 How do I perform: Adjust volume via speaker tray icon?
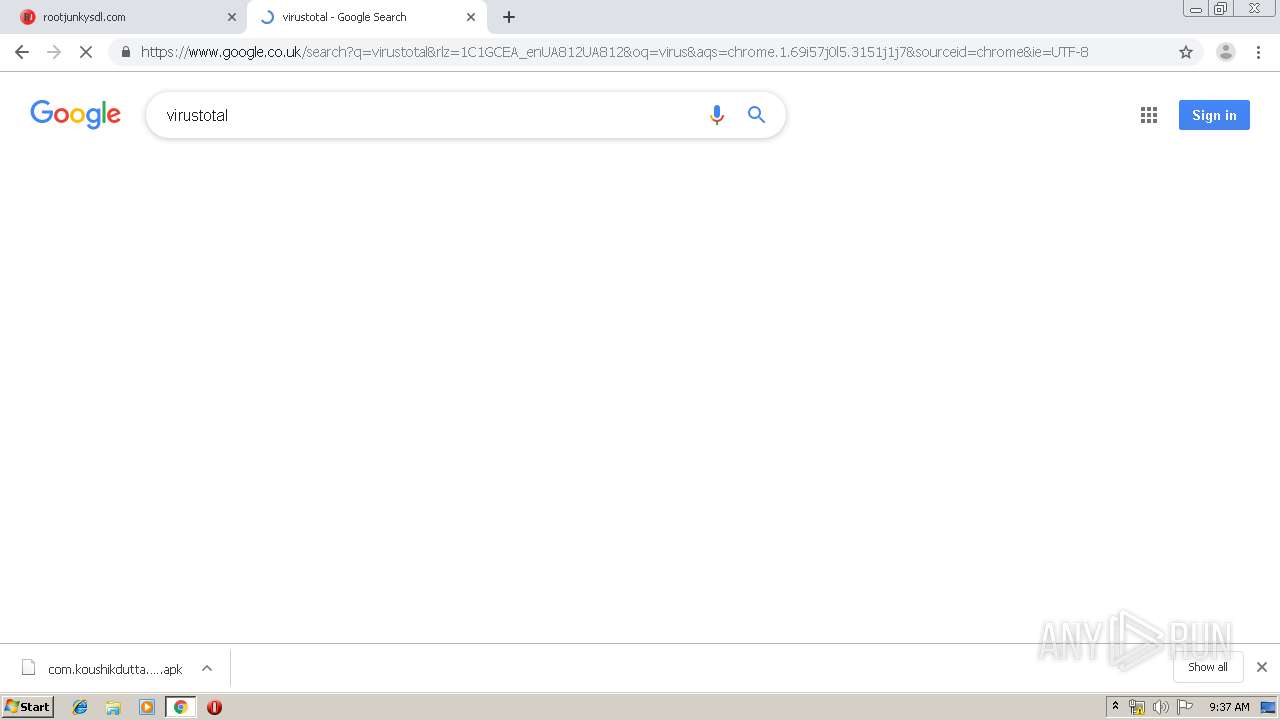coord(1160,707)
